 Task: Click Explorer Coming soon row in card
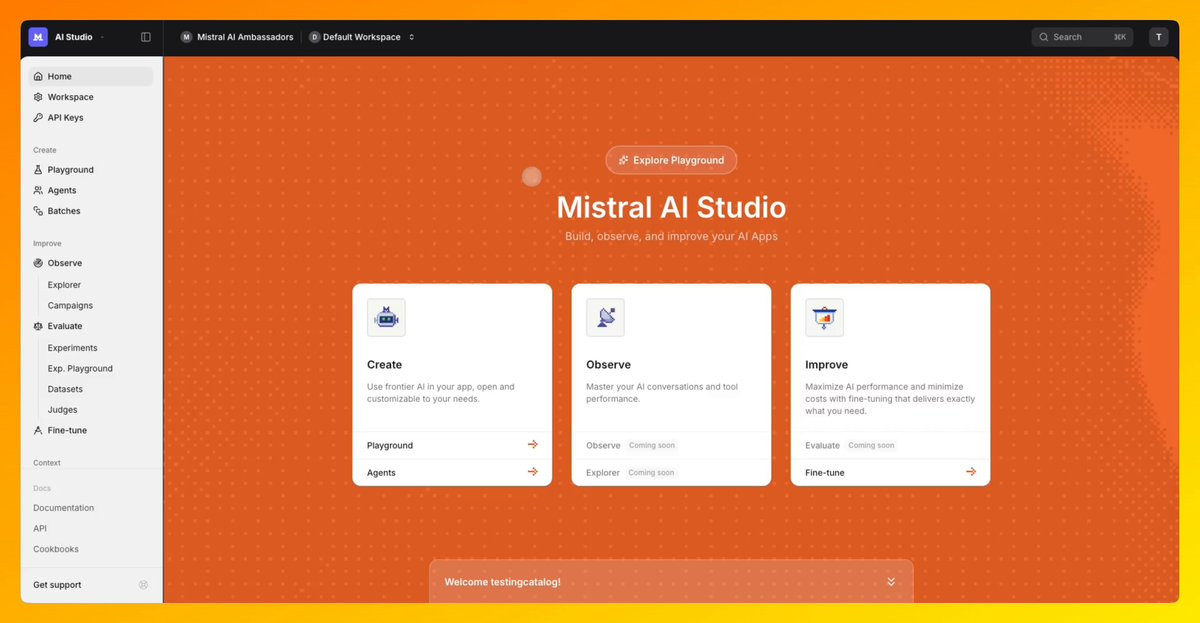tap(671, 472)
